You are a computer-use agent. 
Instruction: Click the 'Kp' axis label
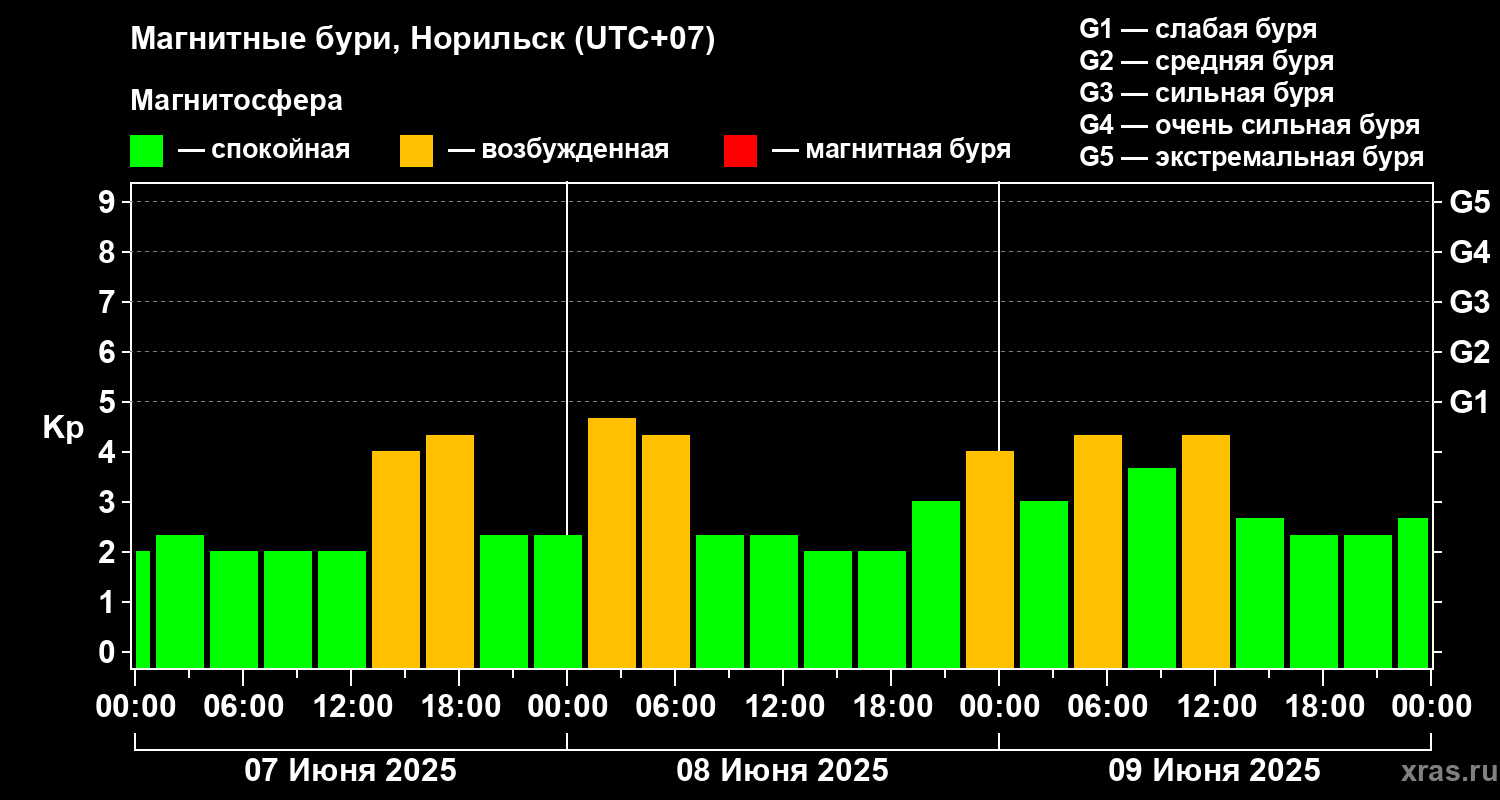click(x=63, y=428)
